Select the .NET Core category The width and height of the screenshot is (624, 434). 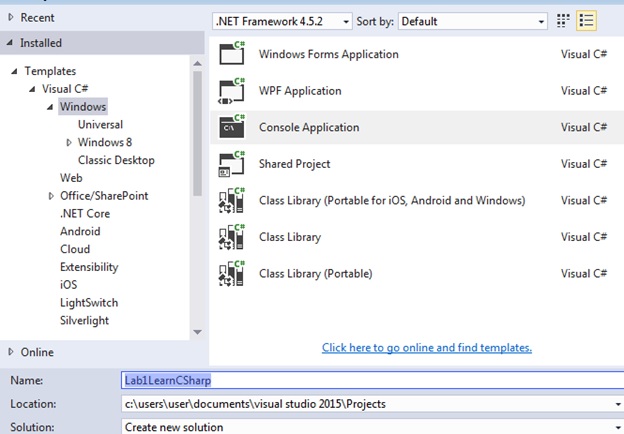coord(85,214)
